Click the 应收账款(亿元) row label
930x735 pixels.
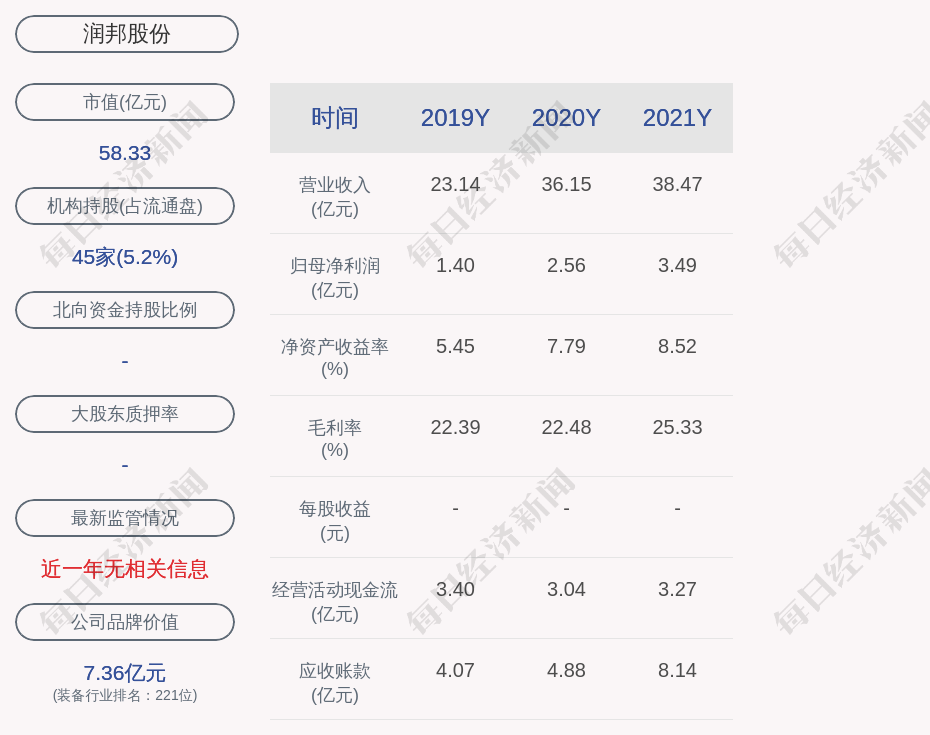point(335,683)
